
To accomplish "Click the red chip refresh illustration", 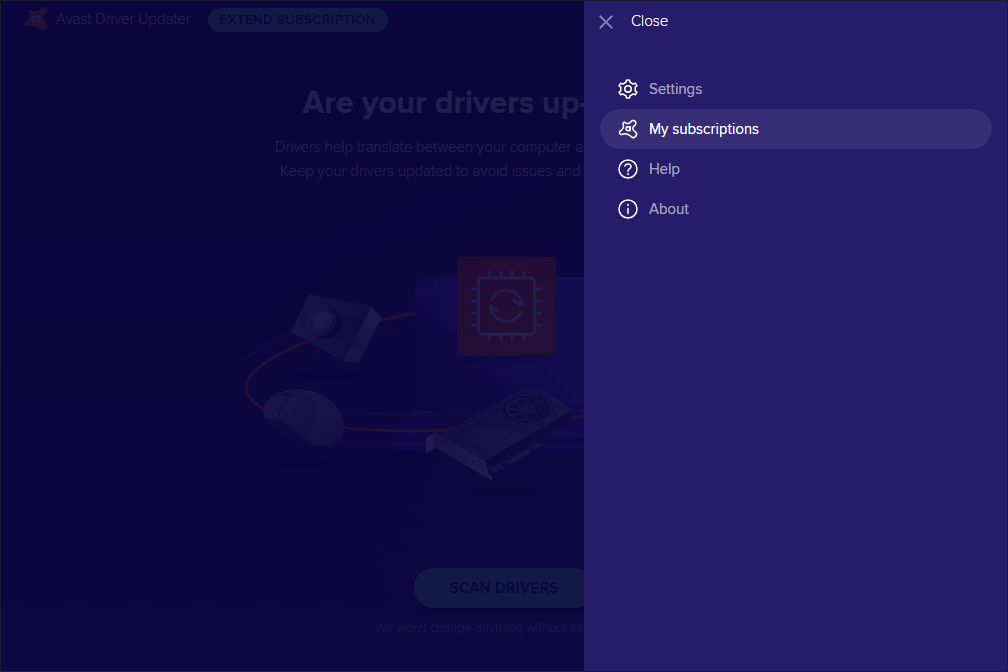I will [506, 306].
